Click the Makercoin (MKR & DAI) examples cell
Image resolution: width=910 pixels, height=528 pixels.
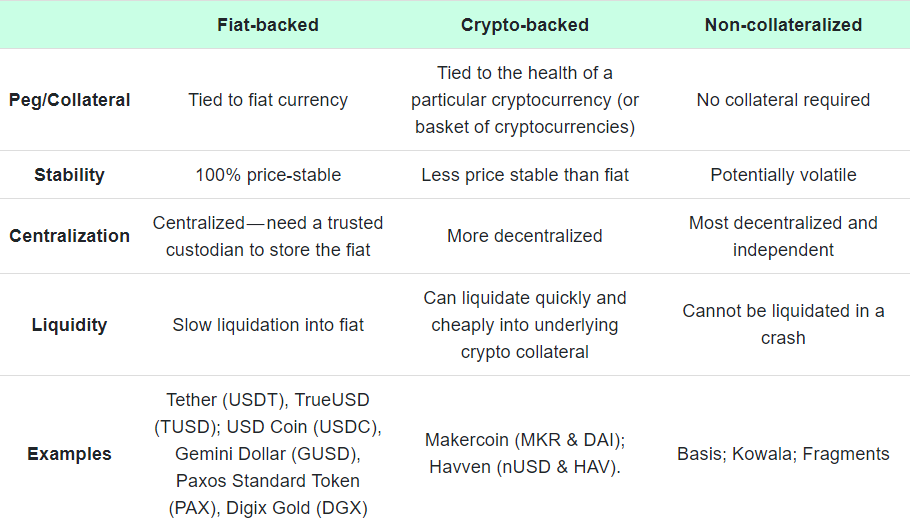[x=525, y=453]
